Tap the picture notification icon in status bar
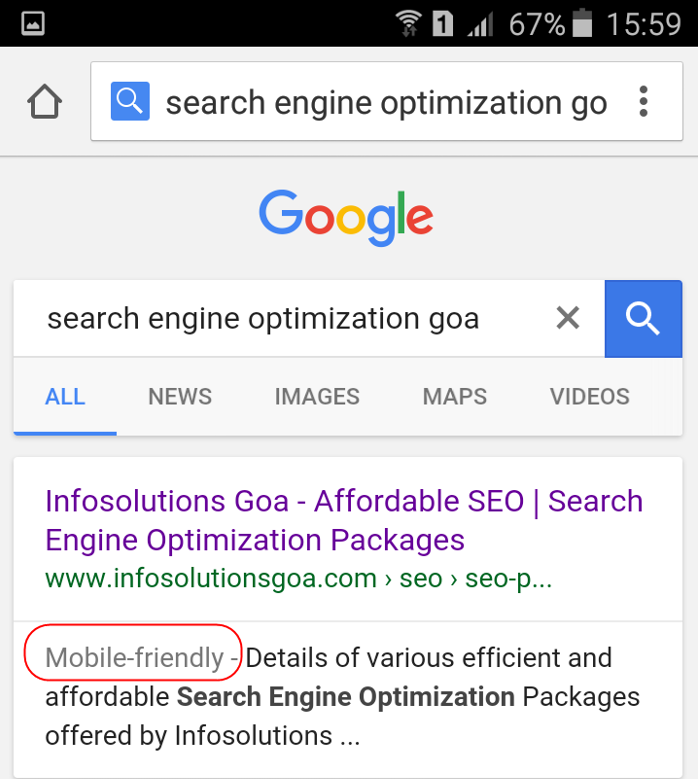The width and height of the screenshot is (698, 779). point(32,23)
